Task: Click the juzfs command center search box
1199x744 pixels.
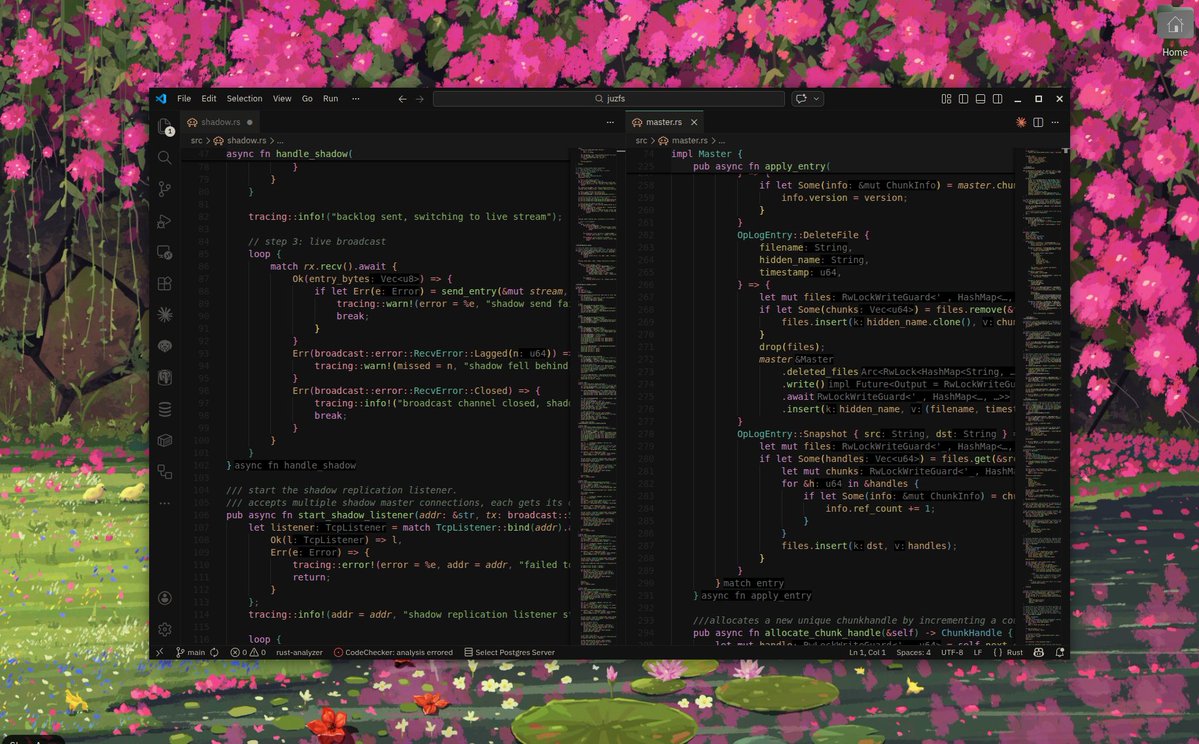Action: tap(609, 99)
